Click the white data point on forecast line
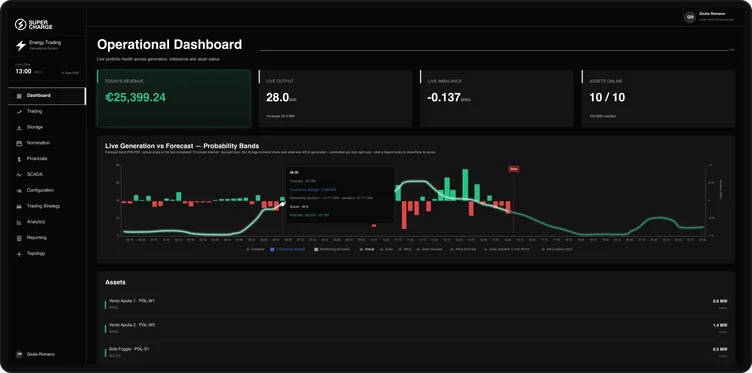Screen dimensions: 752x373 point(282,204)
